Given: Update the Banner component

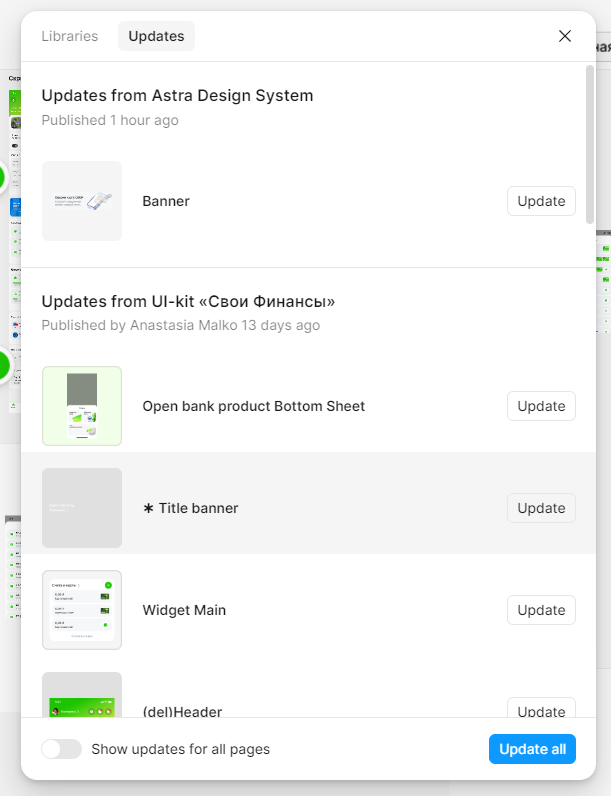Looking at the screenshot, I should [541, 201].
